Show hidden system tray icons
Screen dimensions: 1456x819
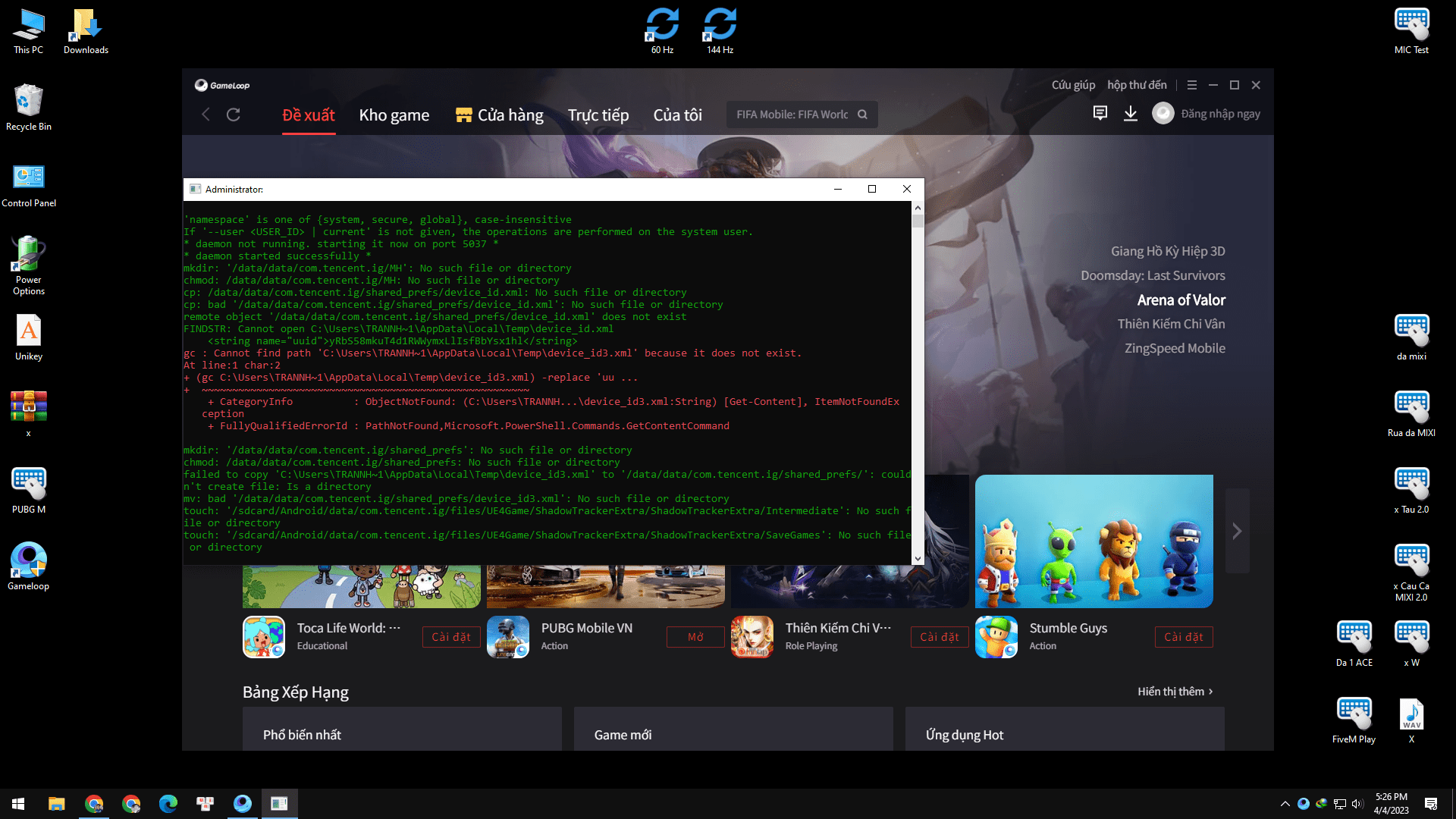[1285, 804]
